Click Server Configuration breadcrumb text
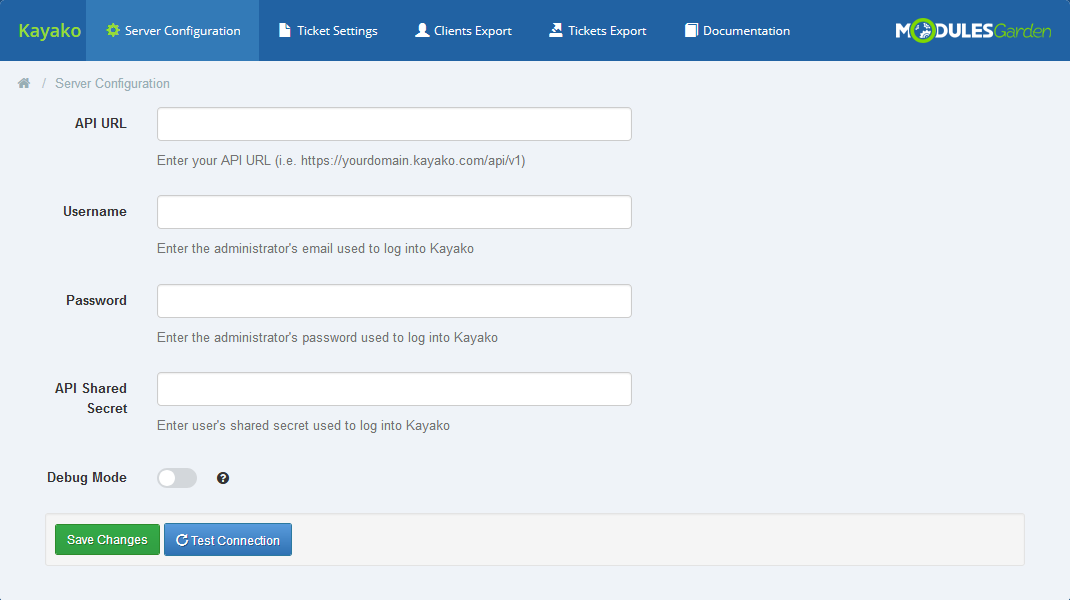1070x600 pixels. tap(112, 83)
